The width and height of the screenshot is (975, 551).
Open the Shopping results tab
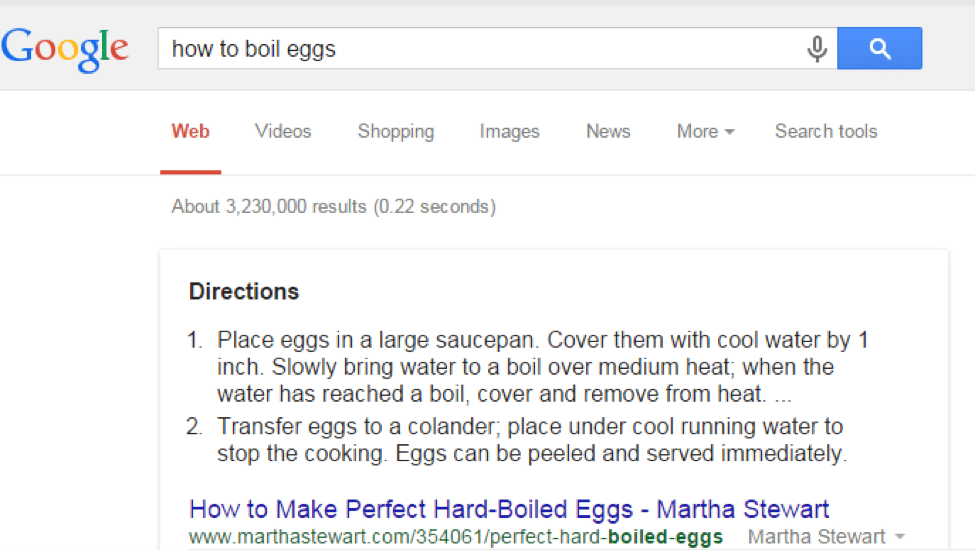pyautogui.click(x=395, y=131)
